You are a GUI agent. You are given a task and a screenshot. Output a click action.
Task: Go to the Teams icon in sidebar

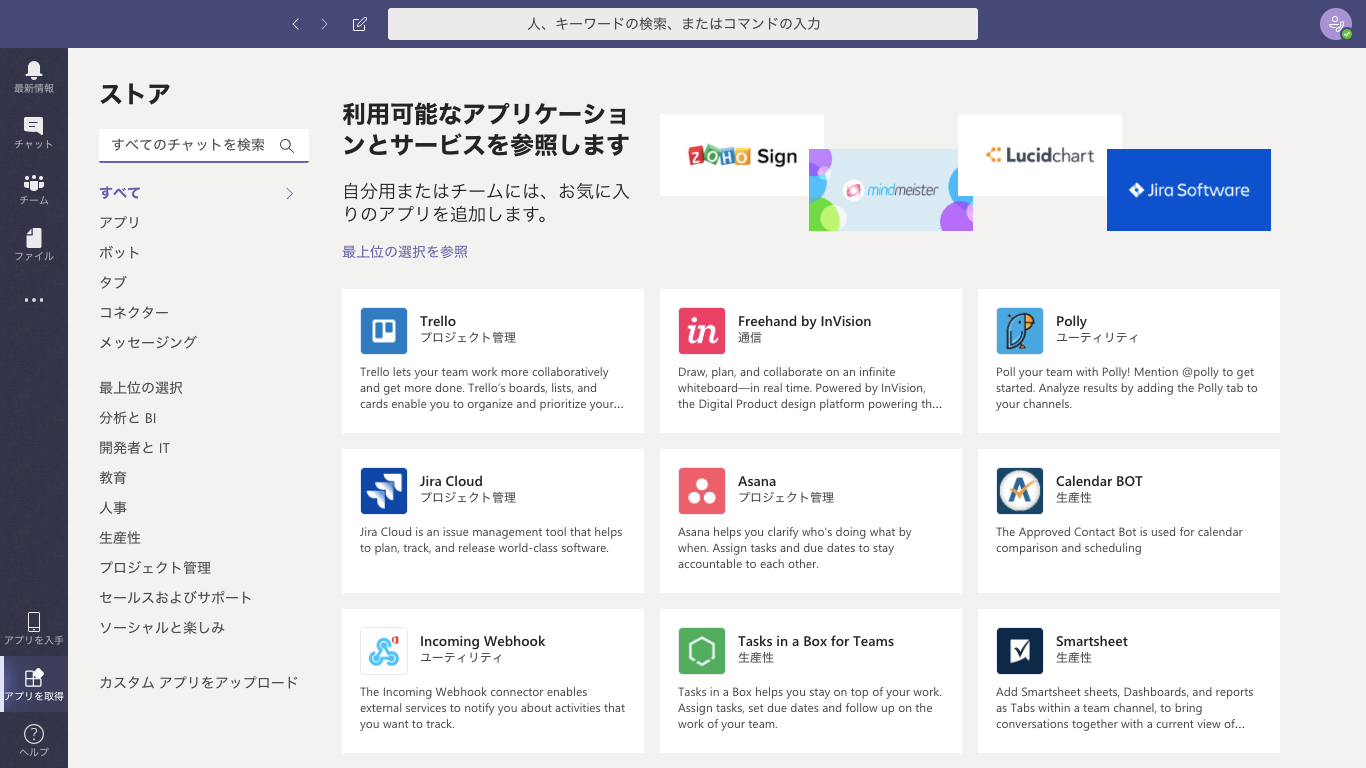[x=34, y=184]
